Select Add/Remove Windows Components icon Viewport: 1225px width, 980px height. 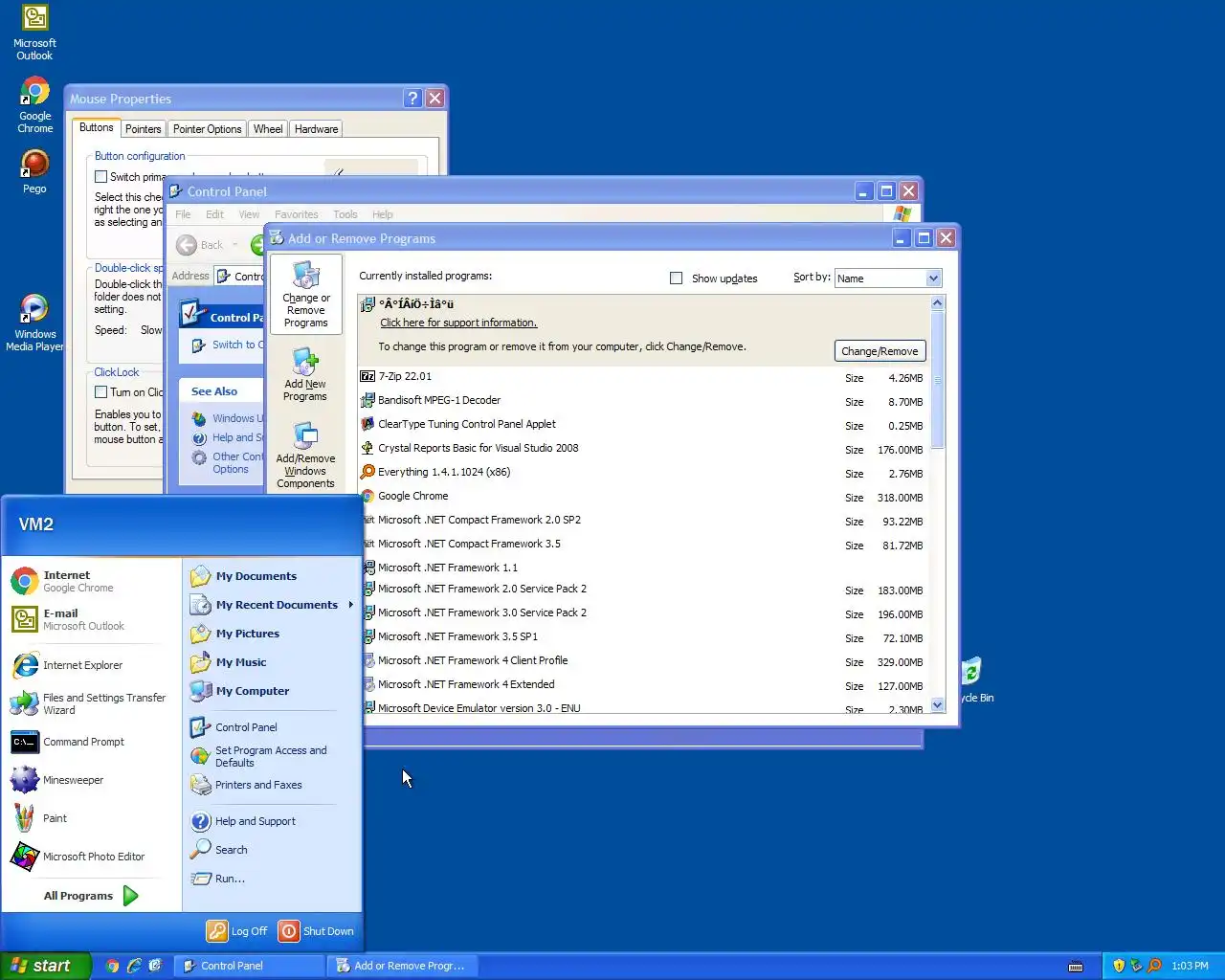[305, 456]
